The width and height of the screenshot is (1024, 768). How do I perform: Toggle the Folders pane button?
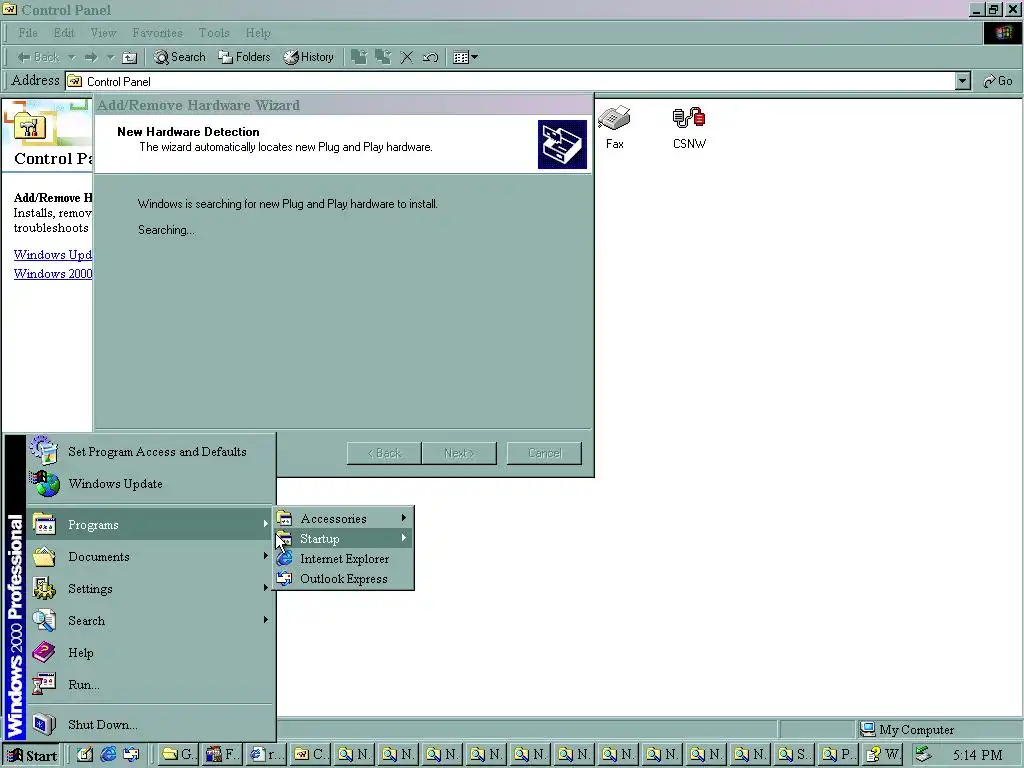(244, 57)
